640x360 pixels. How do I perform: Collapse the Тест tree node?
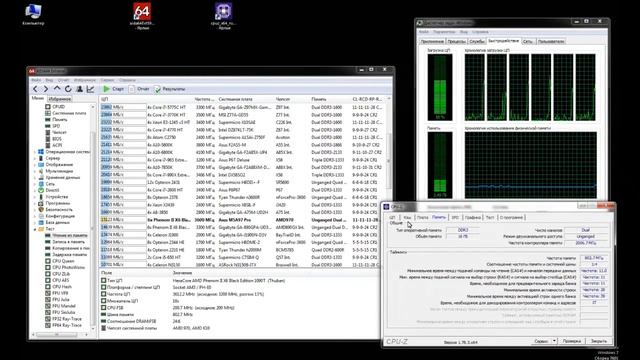[35, 229]
